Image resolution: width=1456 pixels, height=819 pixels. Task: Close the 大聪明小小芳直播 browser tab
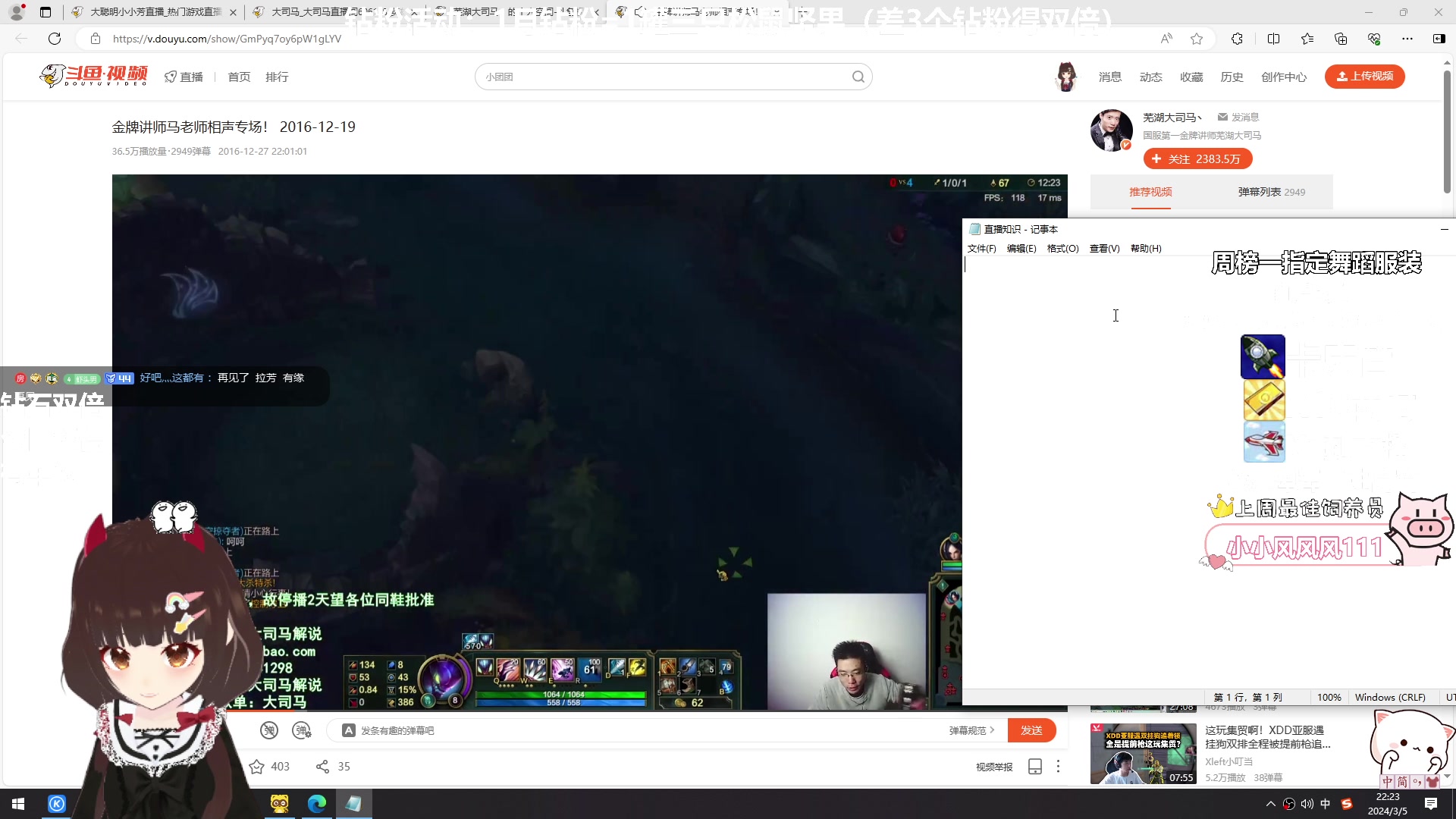click(x=232, y=12)
